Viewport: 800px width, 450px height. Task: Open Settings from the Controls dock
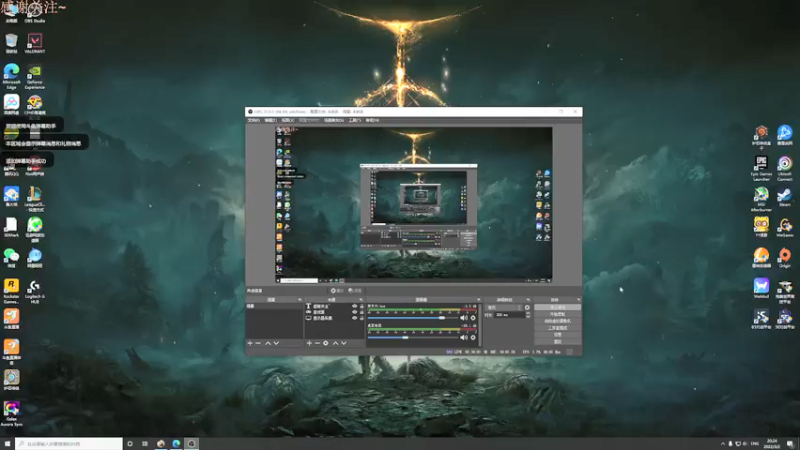point(557,335)
